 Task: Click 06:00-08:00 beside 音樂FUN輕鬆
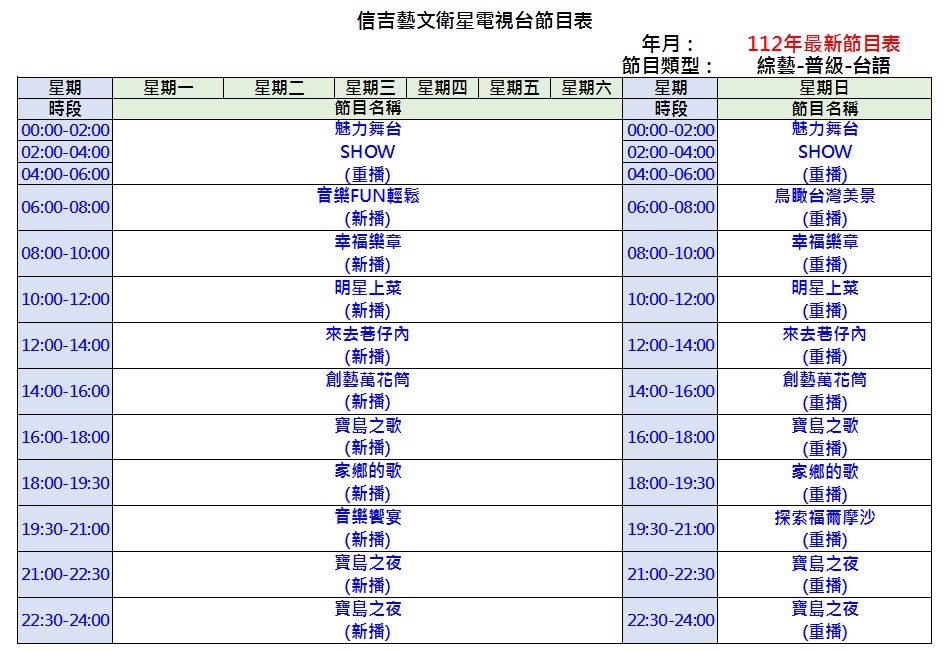(x=65, y=207)
